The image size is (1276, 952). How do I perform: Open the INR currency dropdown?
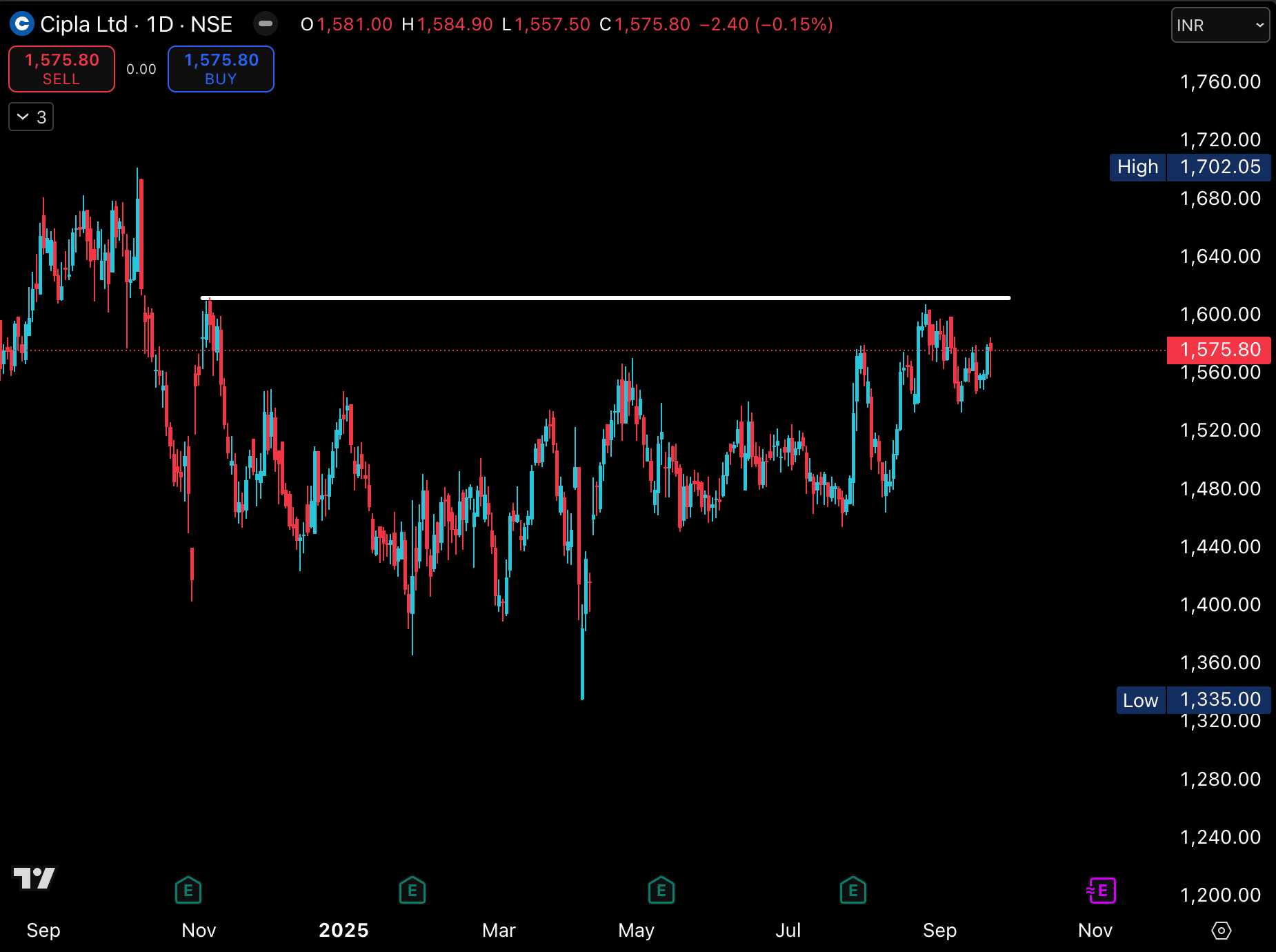[1220, 25]
